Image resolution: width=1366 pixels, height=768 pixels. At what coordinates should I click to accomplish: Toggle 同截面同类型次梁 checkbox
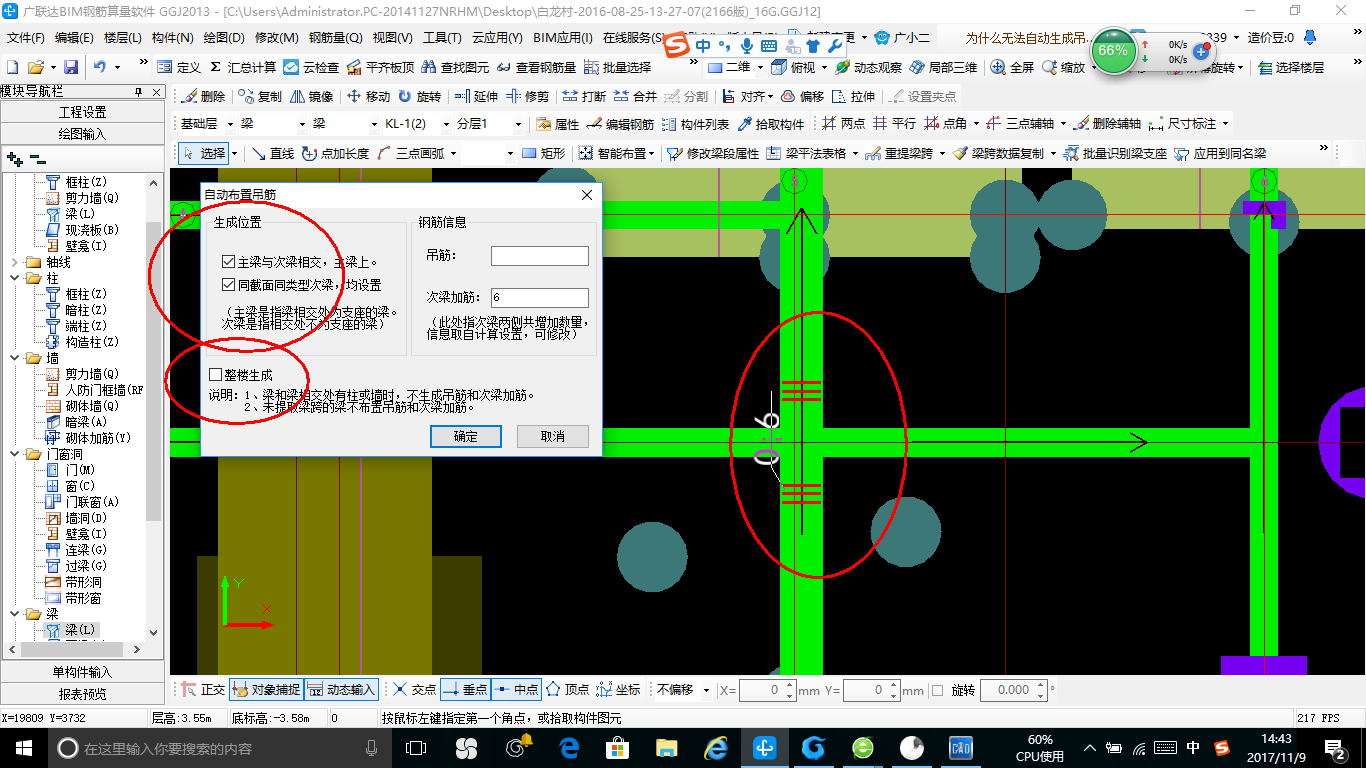(229, 285)
